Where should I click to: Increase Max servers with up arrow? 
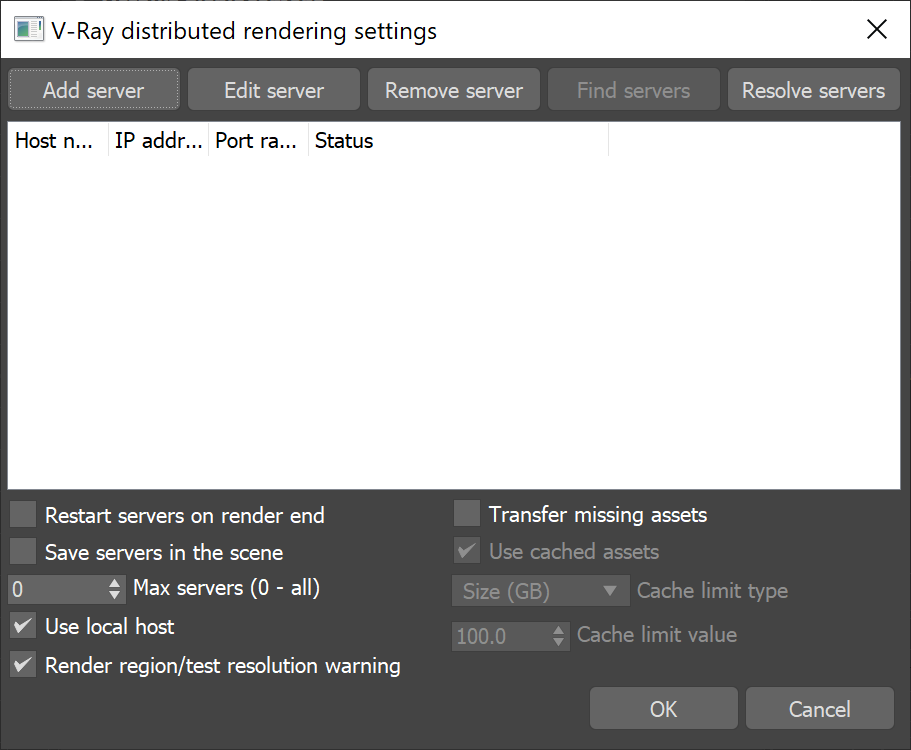114,583
